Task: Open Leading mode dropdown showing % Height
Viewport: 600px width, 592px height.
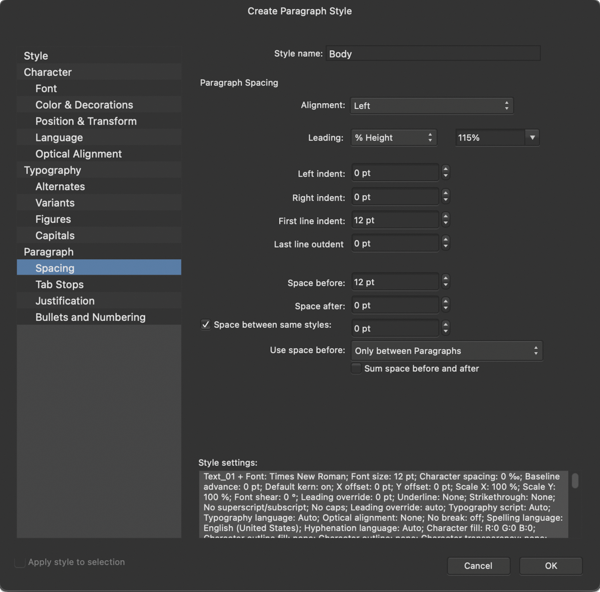Action: [x=394, y=138]
